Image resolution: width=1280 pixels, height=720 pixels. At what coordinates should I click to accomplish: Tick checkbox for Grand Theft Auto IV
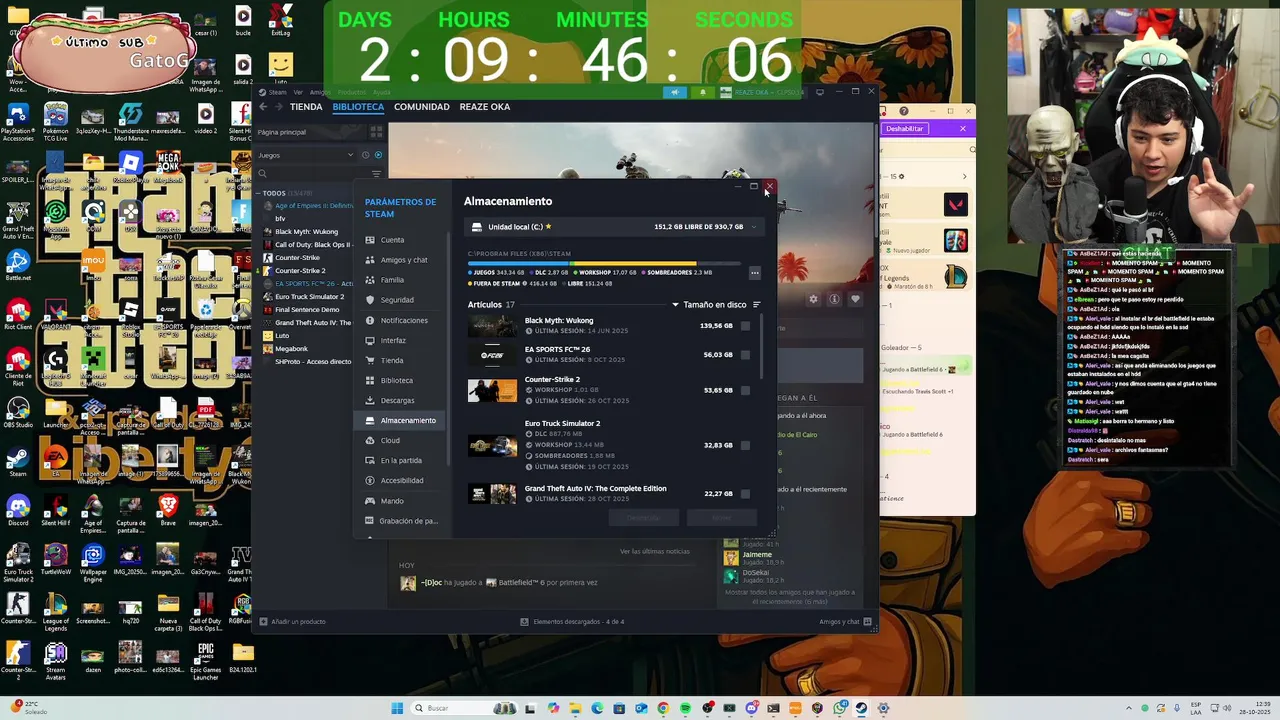coord(745,494)
